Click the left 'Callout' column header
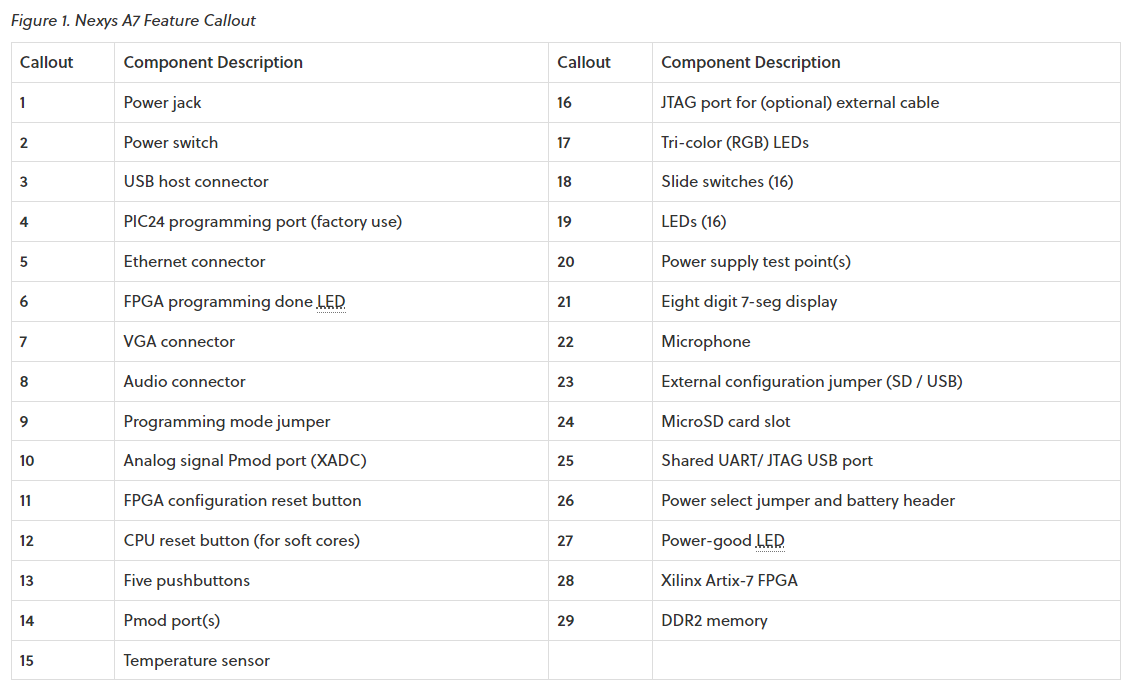 [x=47, y=62]
